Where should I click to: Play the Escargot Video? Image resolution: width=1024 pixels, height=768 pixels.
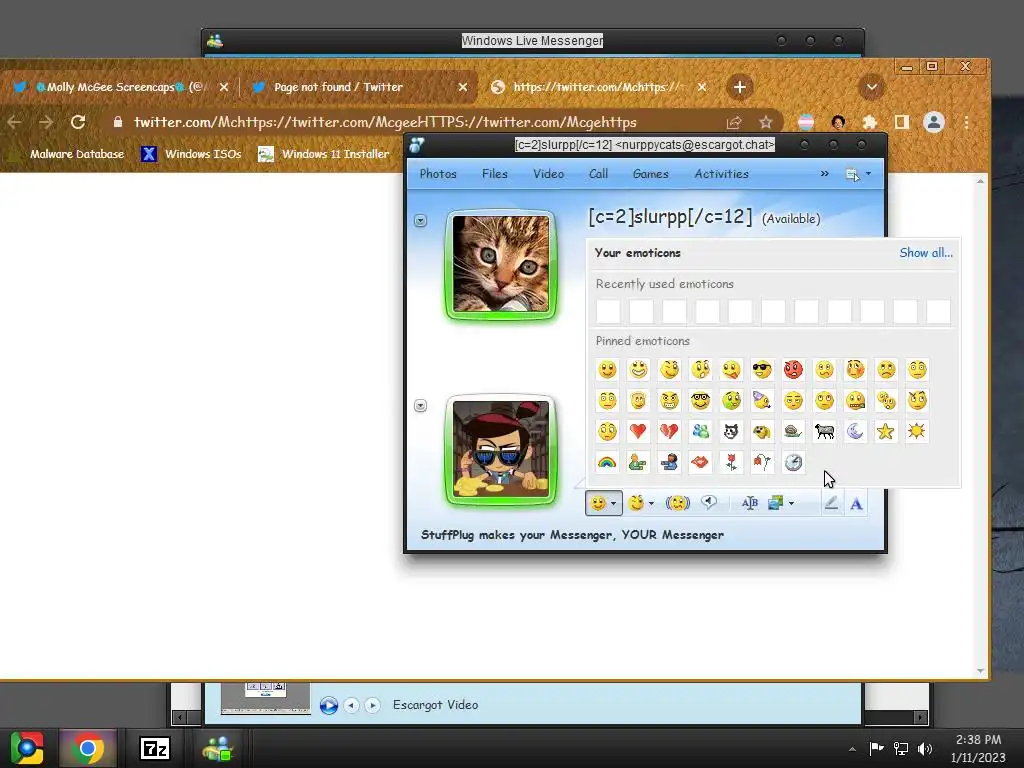click(x=328, y=705)
